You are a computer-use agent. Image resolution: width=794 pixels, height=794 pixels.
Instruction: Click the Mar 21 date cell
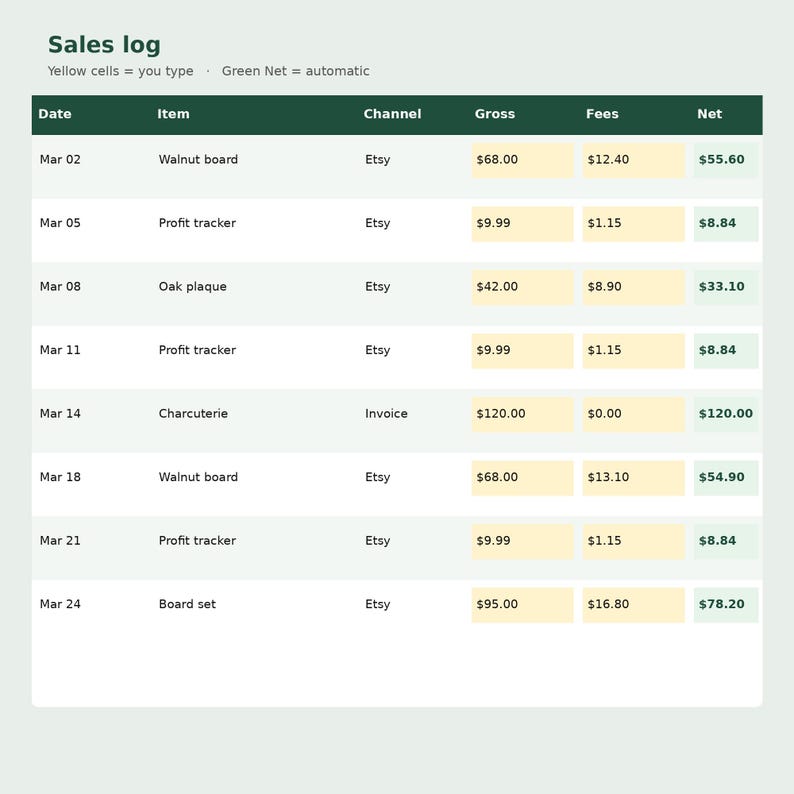(x=60, y=541)
